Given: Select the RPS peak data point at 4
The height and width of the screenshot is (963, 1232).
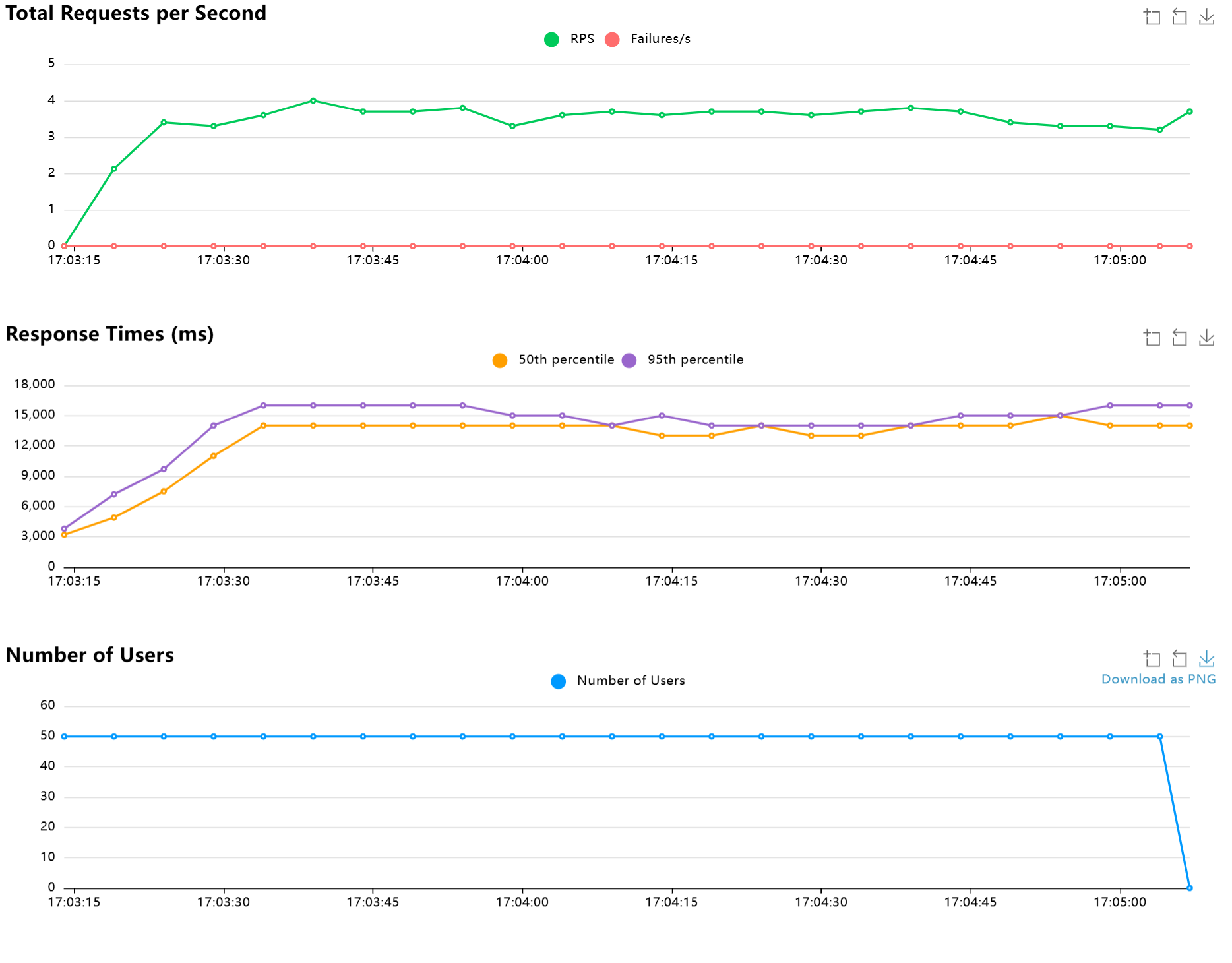Looking at the screenshot, I should point(313,101).
